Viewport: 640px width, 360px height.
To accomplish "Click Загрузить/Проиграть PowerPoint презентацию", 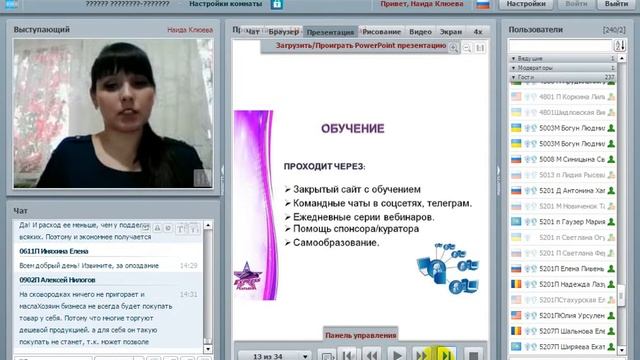I will 361,46.
